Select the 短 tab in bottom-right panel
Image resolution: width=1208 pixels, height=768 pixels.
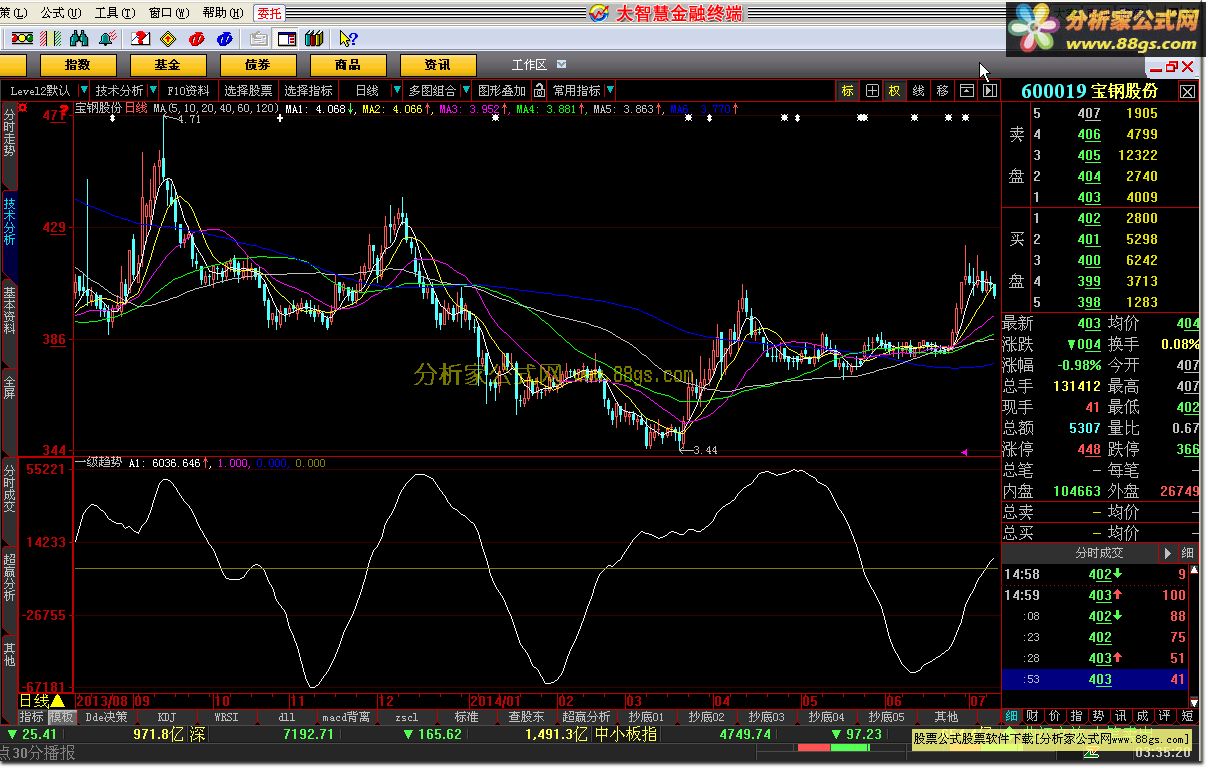(x=1186, y=716)
